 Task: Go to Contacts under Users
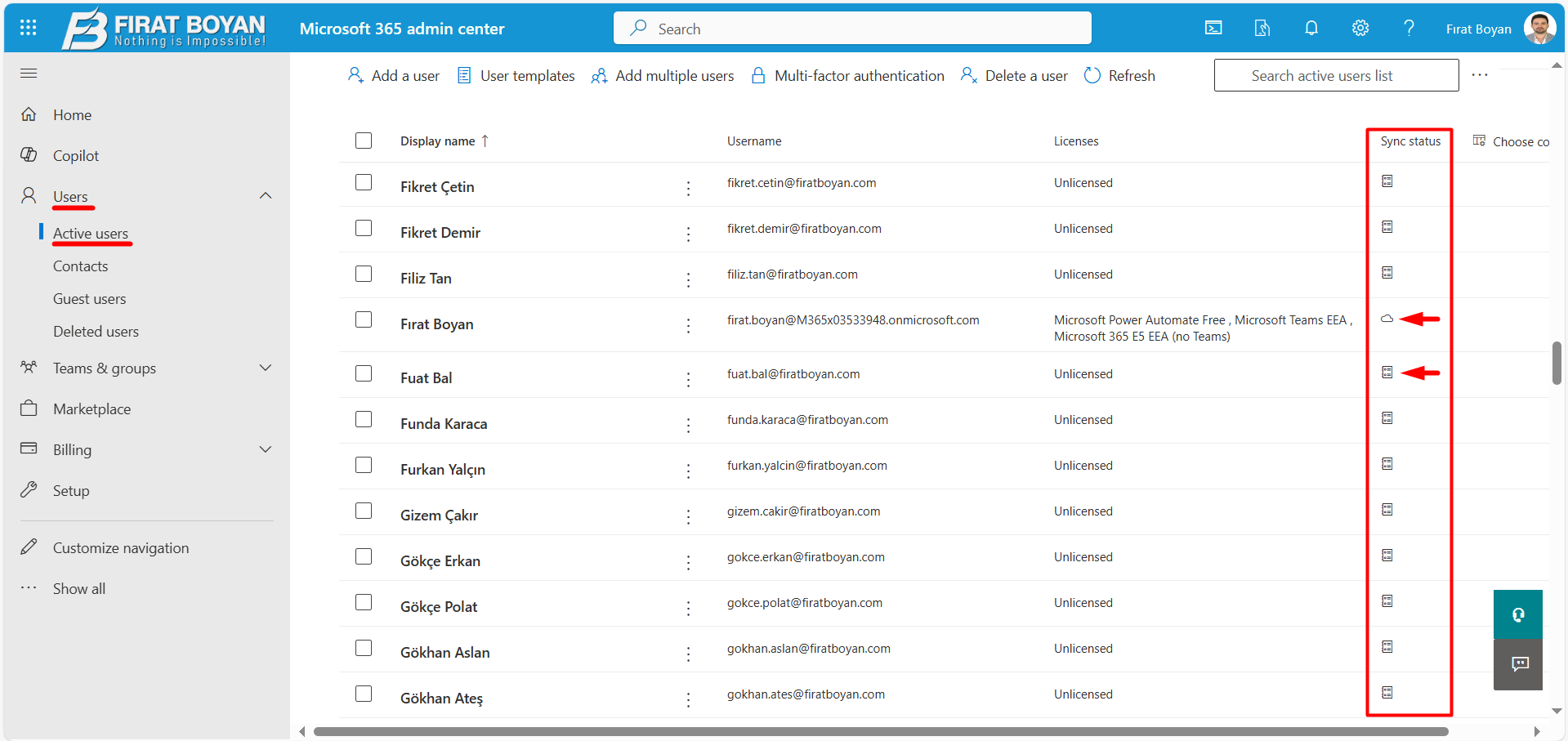point(80,266)
